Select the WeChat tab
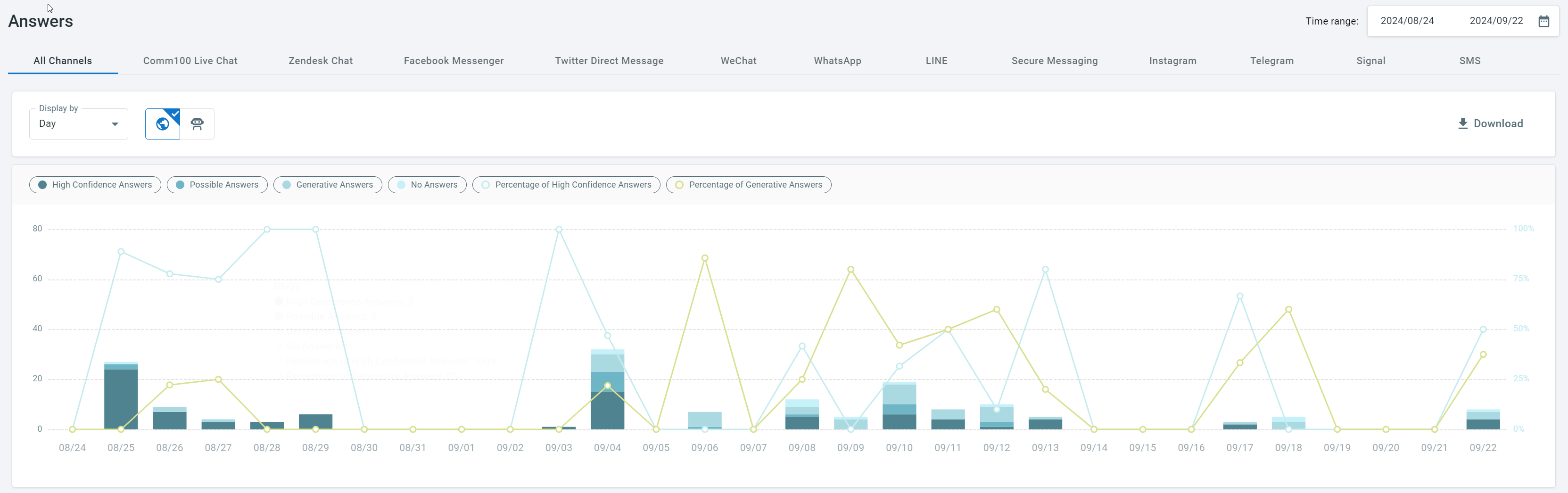 (x=739, y=61)
